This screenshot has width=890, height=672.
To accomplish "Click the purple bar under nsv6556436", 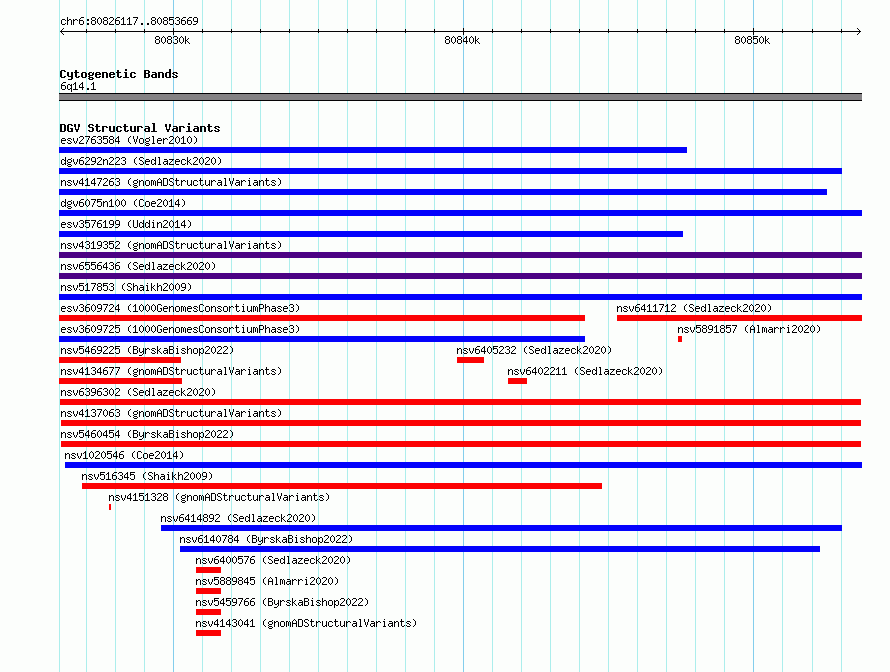I will [x=460, y=276].
